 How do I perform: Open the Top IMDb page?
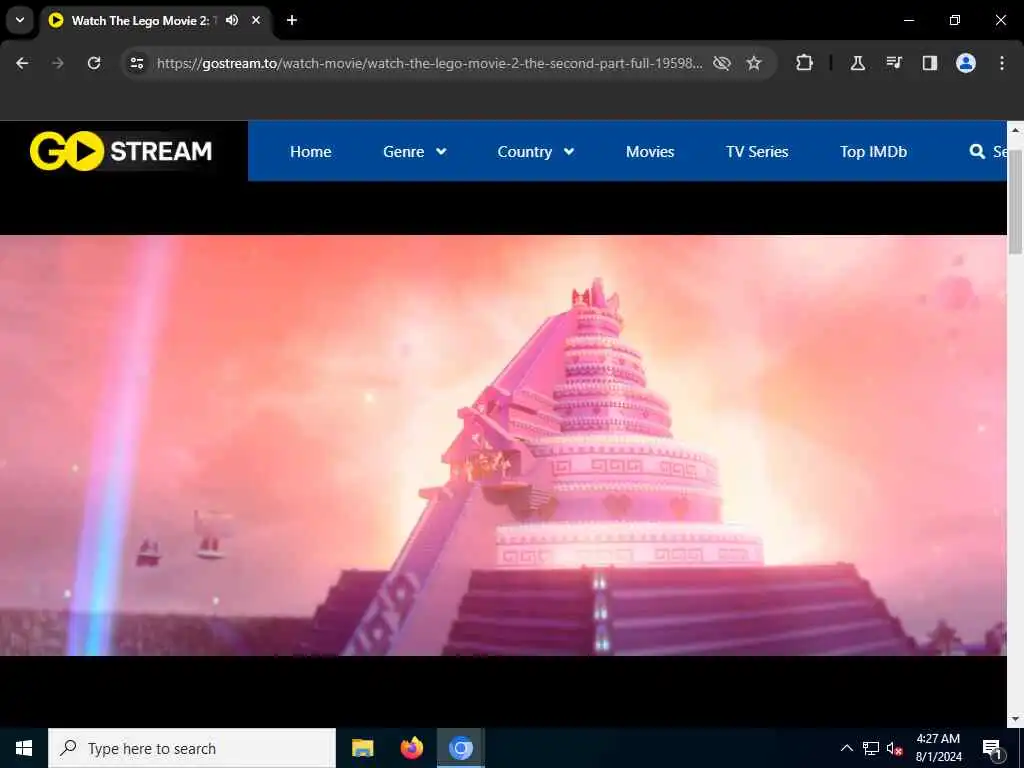pos(873,152)
